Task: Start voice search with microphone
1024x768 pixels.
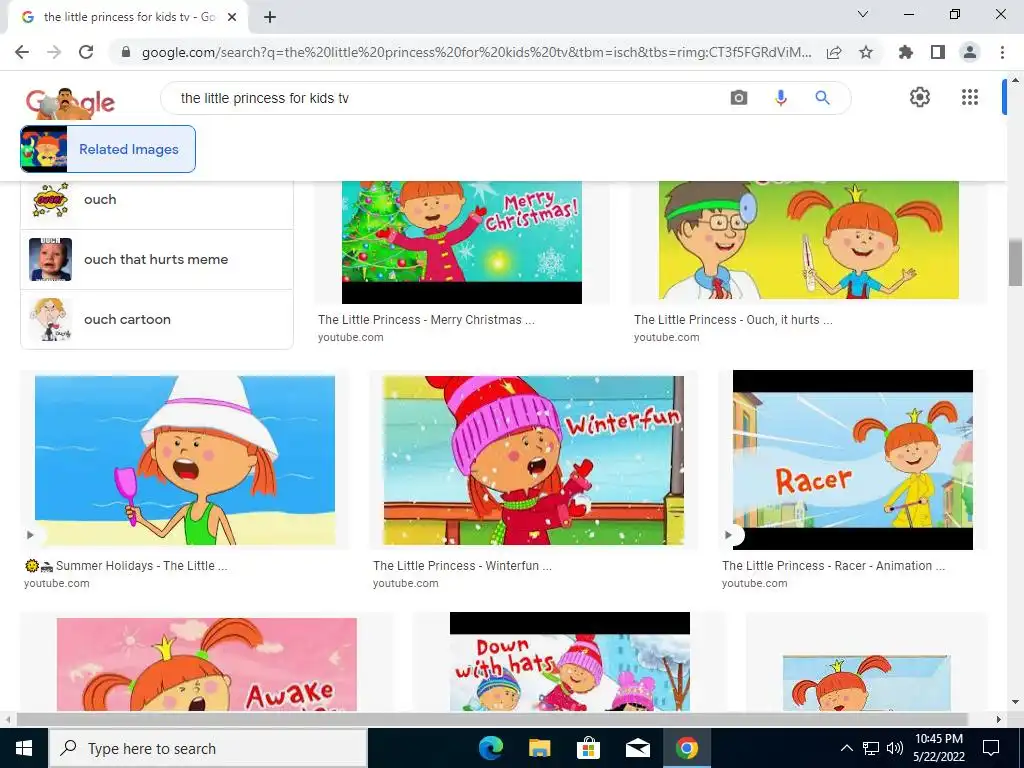Action: [780, 98]
